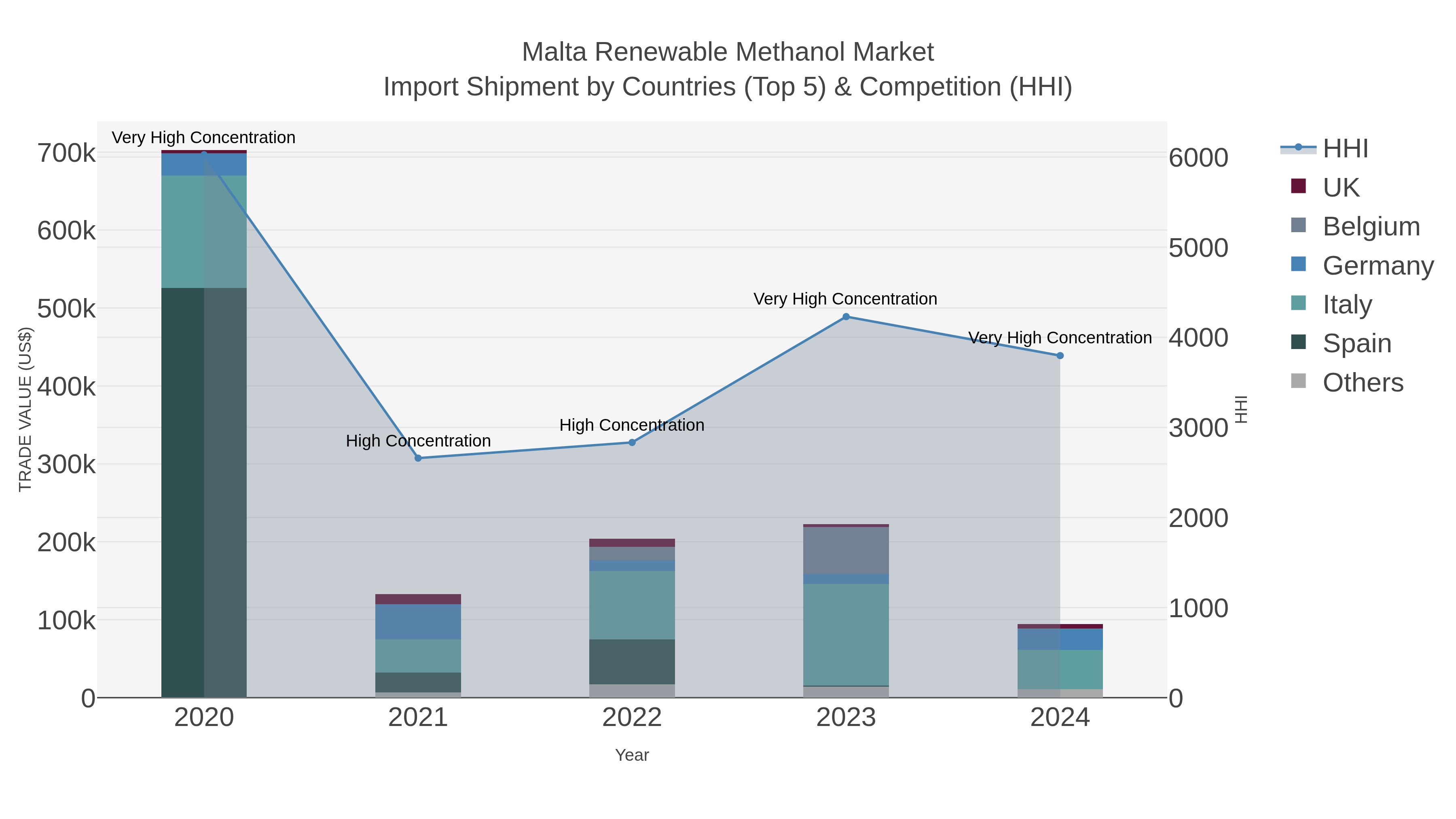Image resolution: width=1456 pixels, height=819 pixels.
Task: Click the 4000 HHI axis tick label
Action: point(1199,338)
